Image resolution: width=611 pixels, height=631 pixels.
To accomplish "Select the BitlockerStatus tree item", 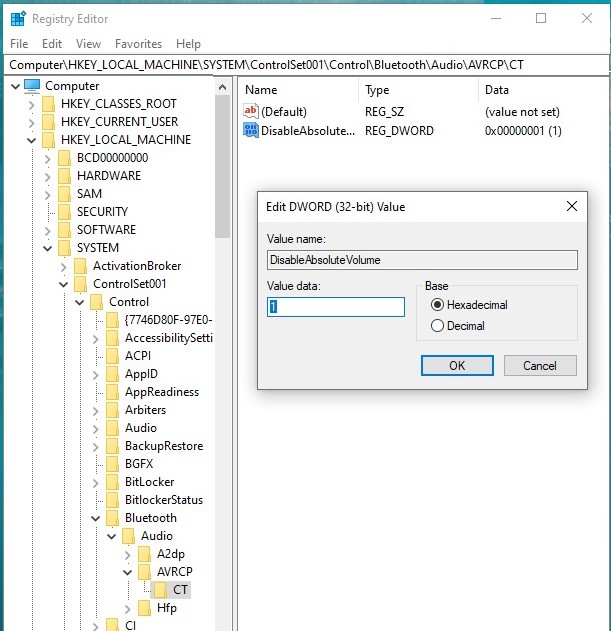I will (x=164, y=500).
